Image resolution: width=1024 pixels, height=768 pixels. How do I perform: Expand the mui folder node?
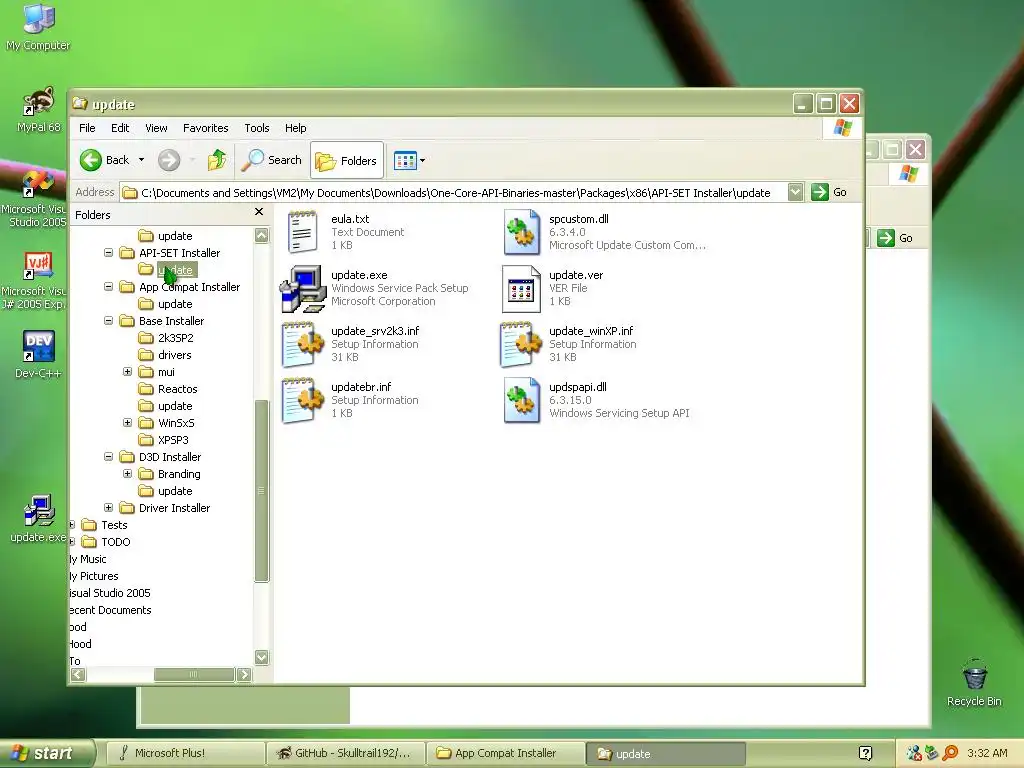pyautogui.click(x=127, y=372)
